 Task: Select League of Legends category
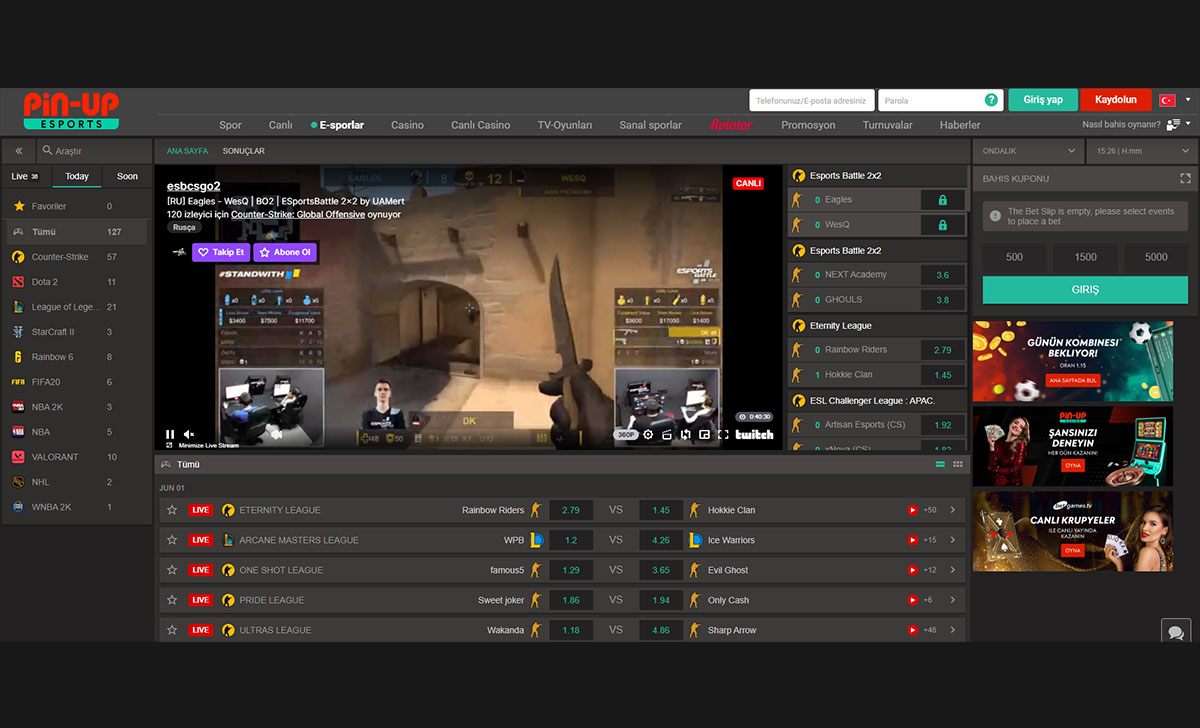(x=77, y=307)
